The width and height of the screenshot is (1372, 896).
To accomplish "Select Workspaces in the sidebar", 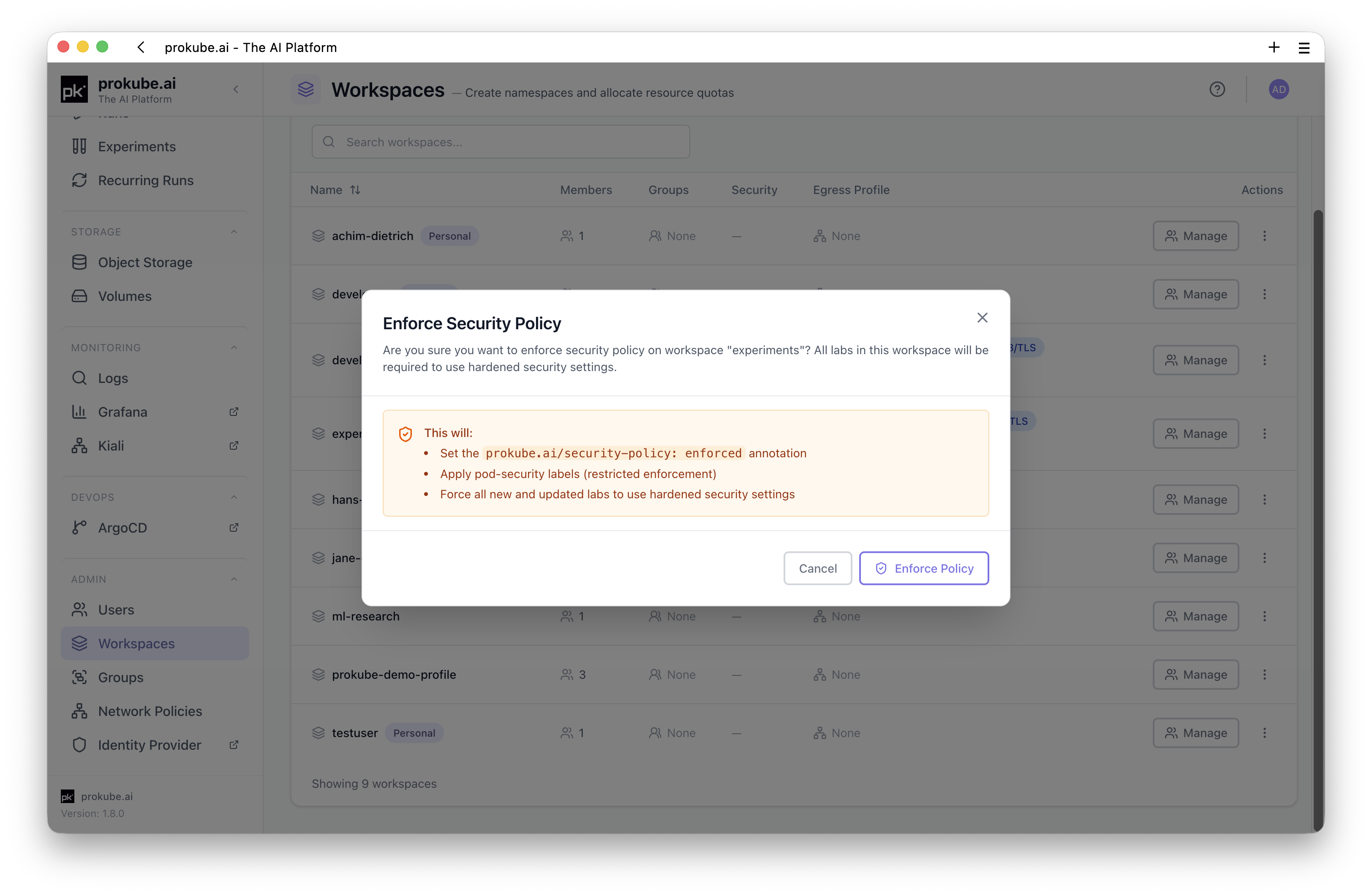I will [x=155, y=643].
